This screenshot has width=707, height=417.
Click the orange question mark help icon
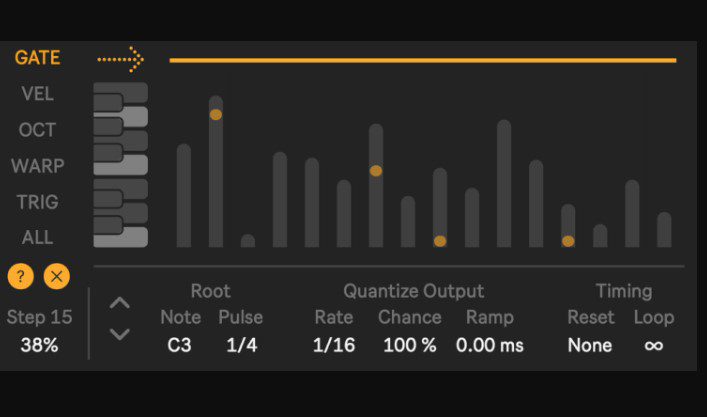[x=20, y=275]
